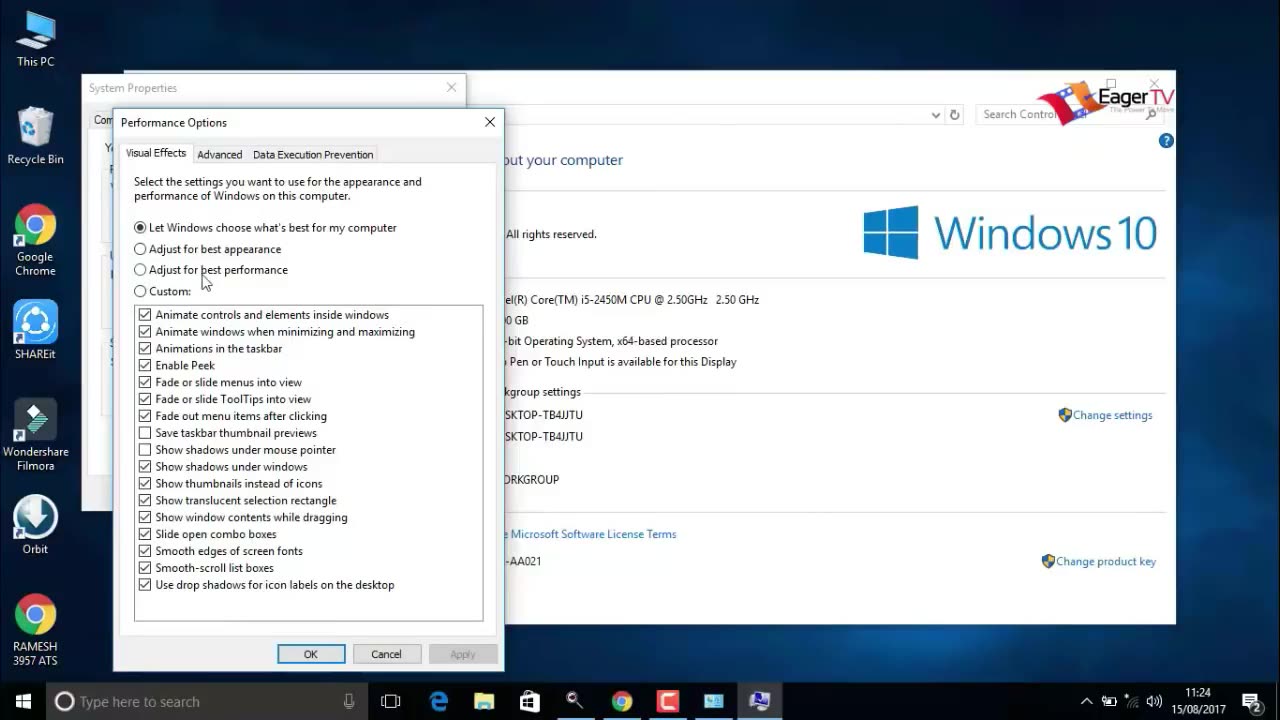
Task: Switch to System Properties taskbar icon
Action: 759,701
